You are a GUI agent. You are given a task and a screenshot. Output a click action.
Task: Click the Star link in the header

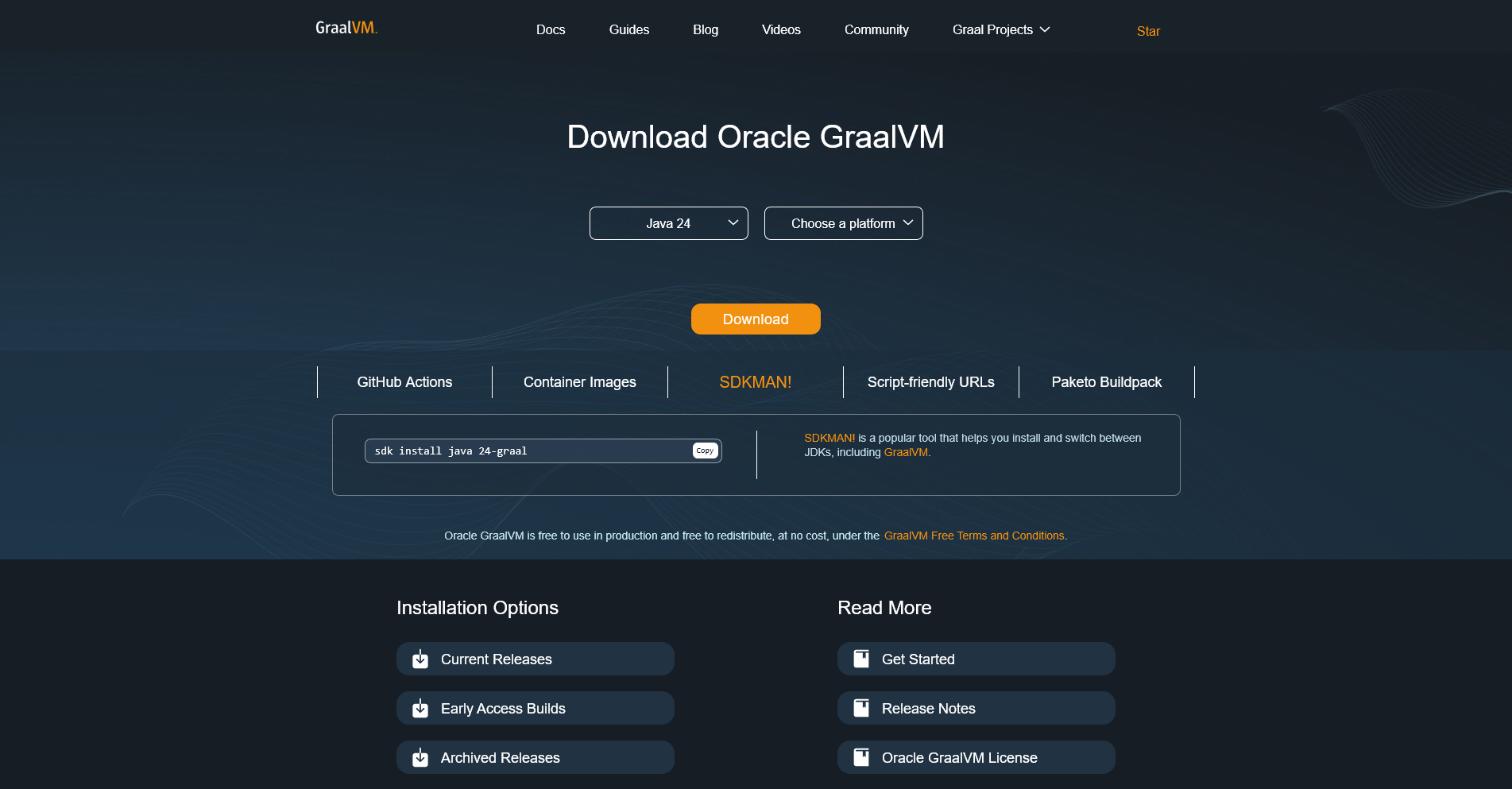pyautogui.click(x=1148, y=31)
